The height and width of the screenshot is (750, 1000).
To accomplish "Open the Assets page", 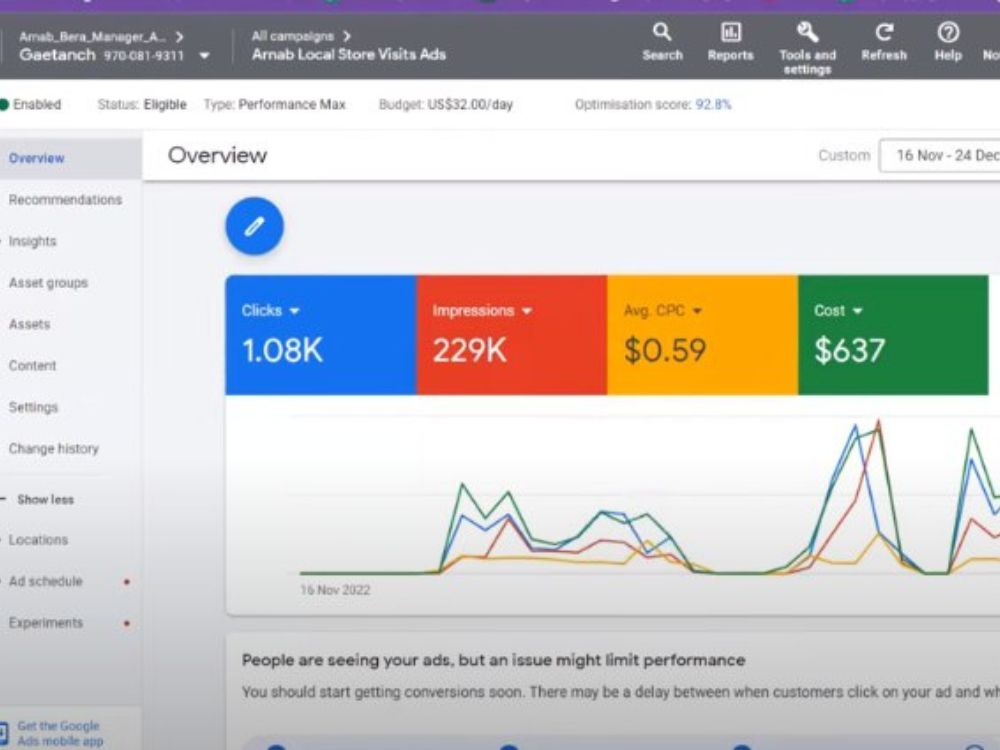I will point(29,324).
